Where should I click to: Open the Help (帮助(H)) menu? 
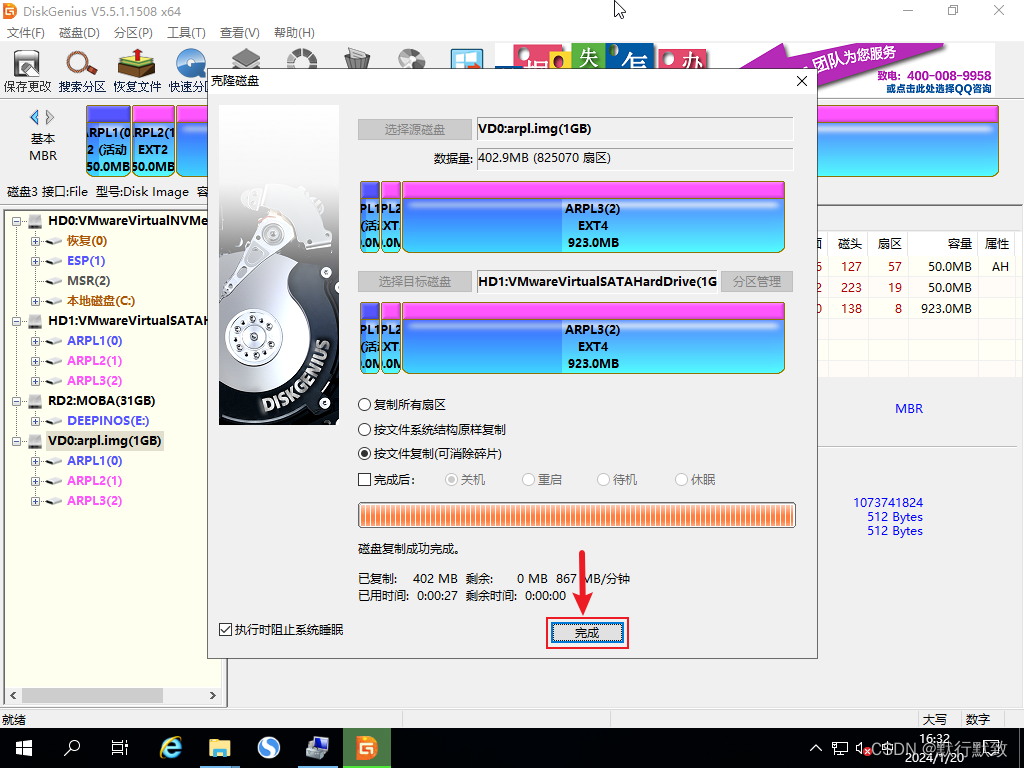pos(295,33)
